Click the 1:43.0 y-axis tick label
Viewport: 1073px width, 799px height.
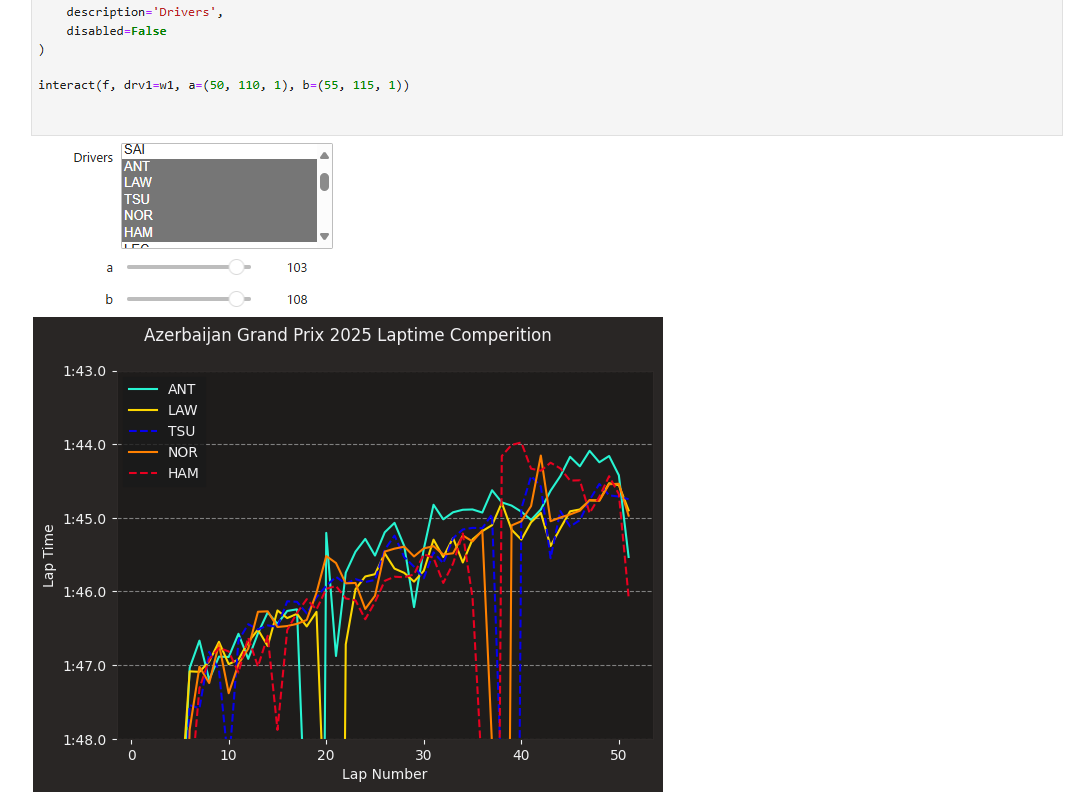pos(85,371)
